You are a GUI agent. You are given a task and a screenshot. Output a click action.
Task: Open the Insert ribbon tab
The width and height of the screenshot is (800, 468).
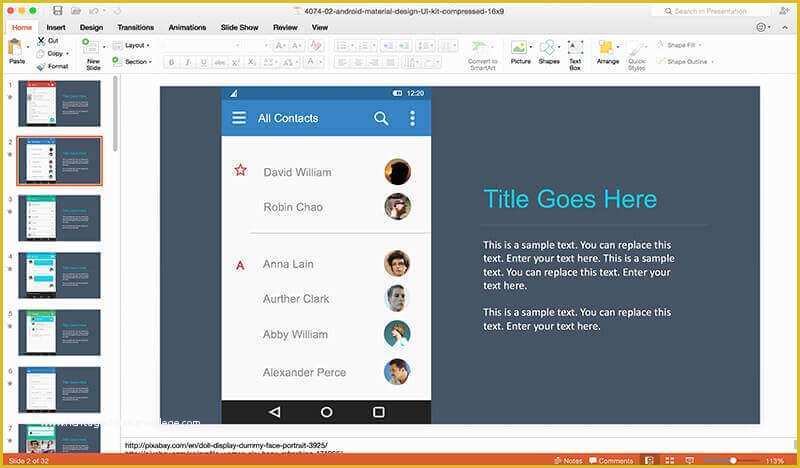pyautogui.click(x=56, y=27)
